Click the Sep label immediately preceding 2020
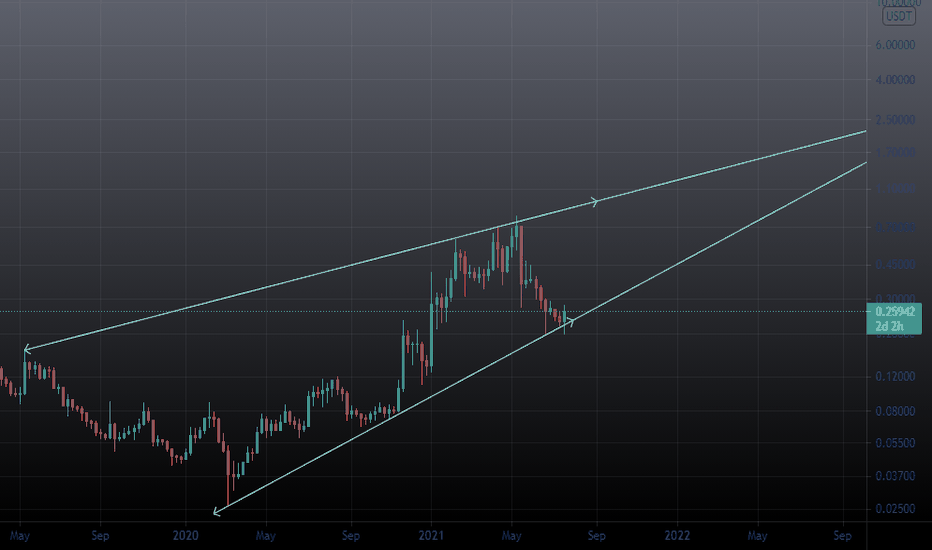 point(100,536)
